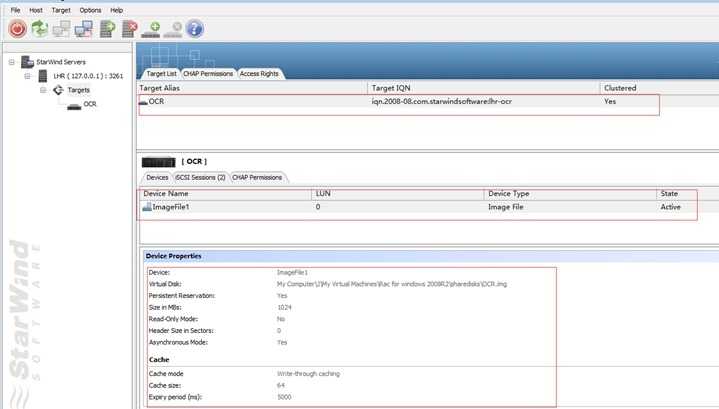
Task: Click the disk icon beside OCR target alias
Action: (x=143, y=102)
